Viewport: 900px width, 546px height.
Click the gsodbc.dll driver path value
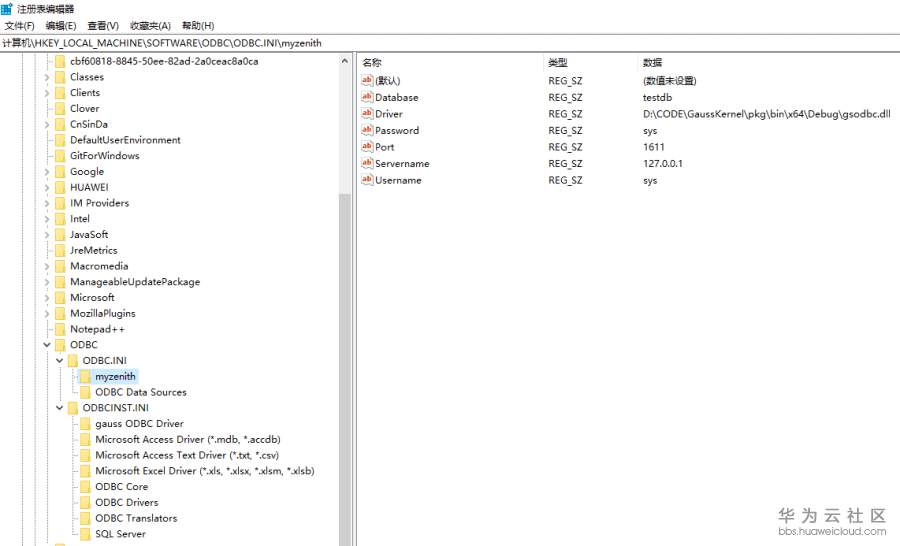pyautogui.click(x=766, y=114)
